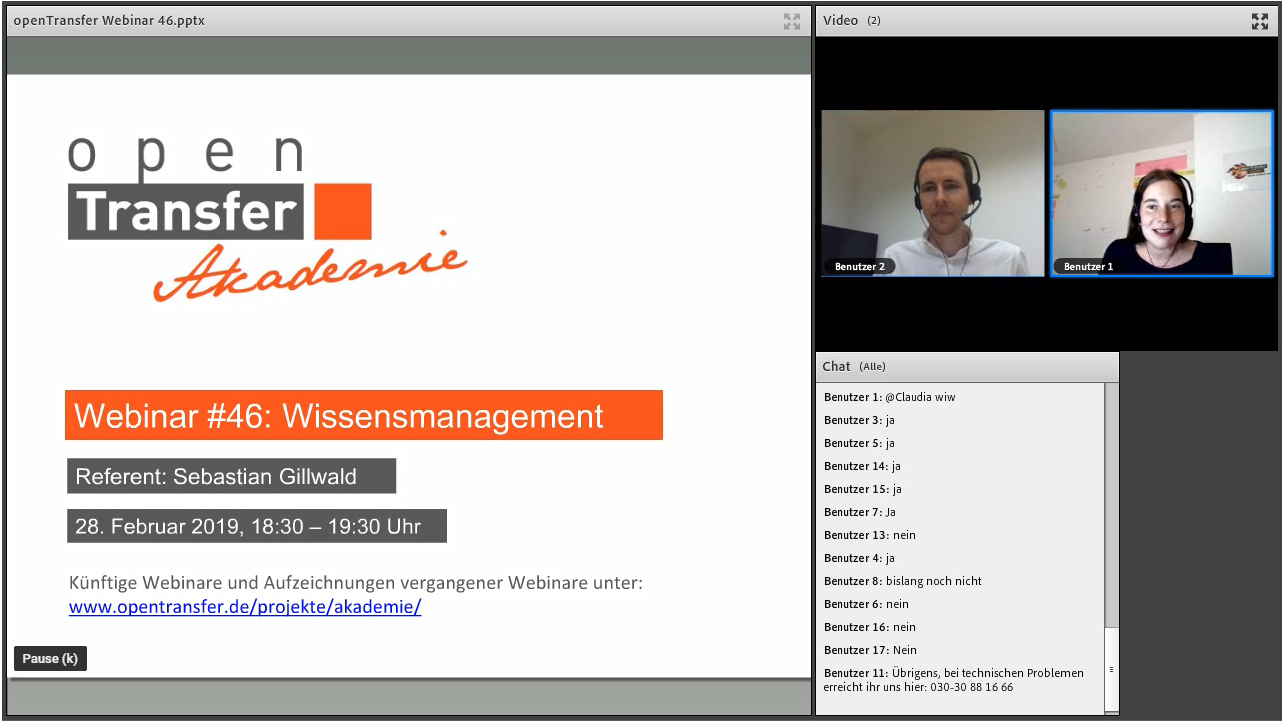1283x721 pixels.
Task: Click the 'Webinar #46: Wissensmanagement' slide title
Action: point(364,415)
